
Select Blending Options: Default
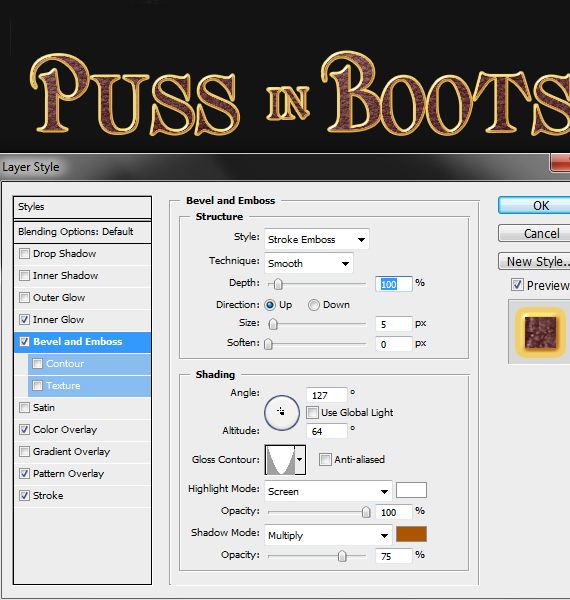[x=82, y=232]
